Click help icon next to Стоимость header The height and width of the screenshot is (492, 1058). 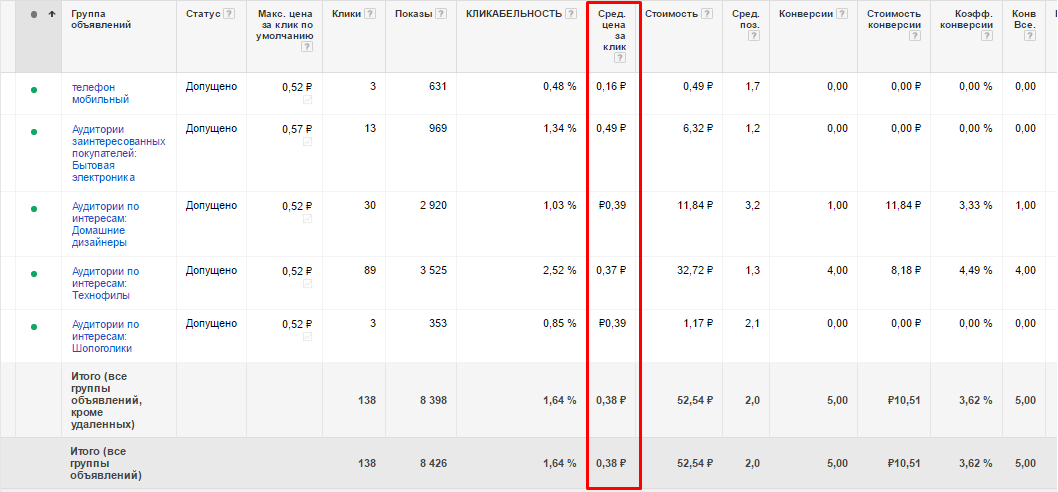point(706,14)
